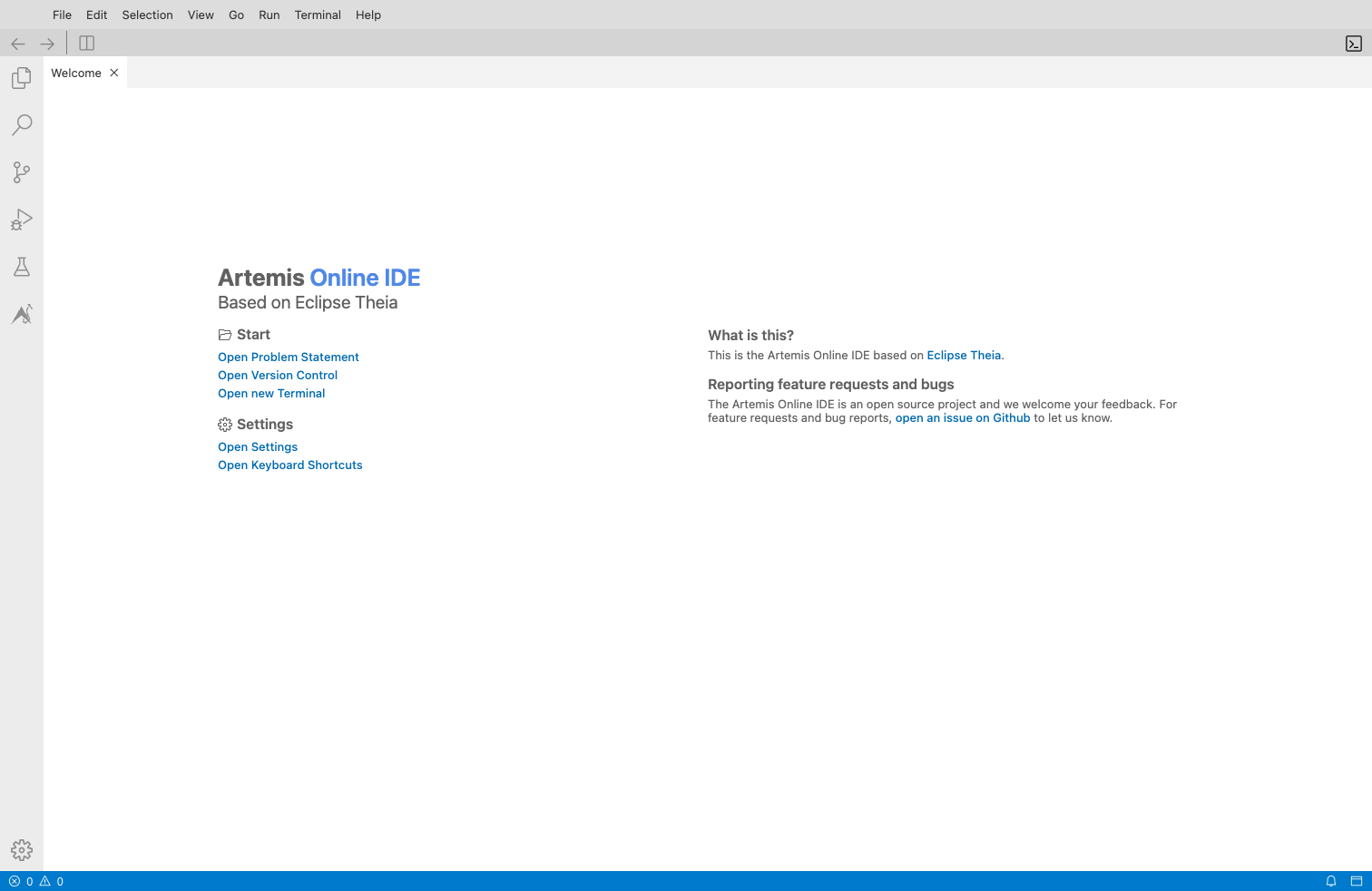This screenshot has width=1372, height=891.
Task: Open the Artemis Scorpio sidebar icon
Action: point(22,314)
